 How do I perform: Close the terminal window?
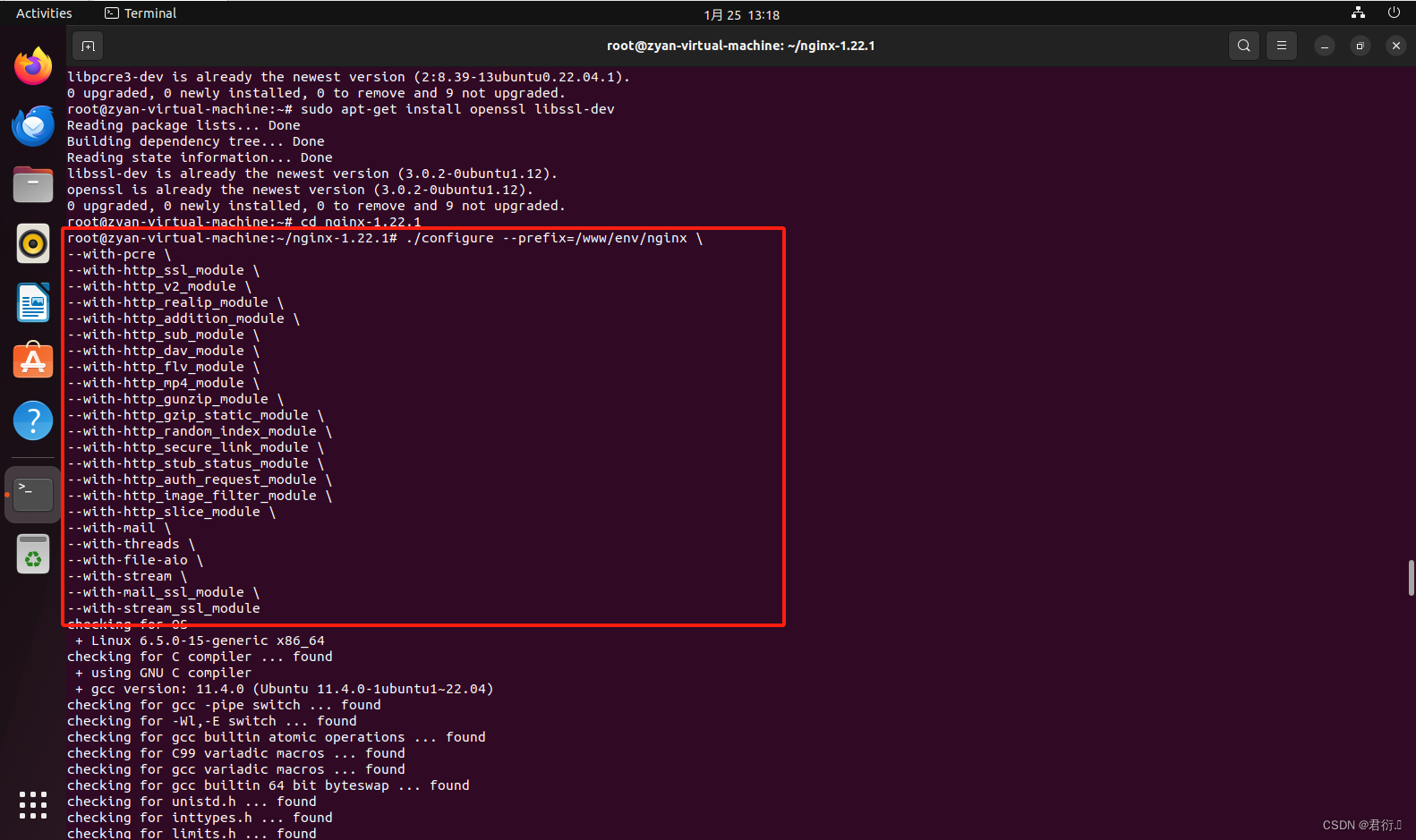pyautogui.click(x=1396, y=46)
